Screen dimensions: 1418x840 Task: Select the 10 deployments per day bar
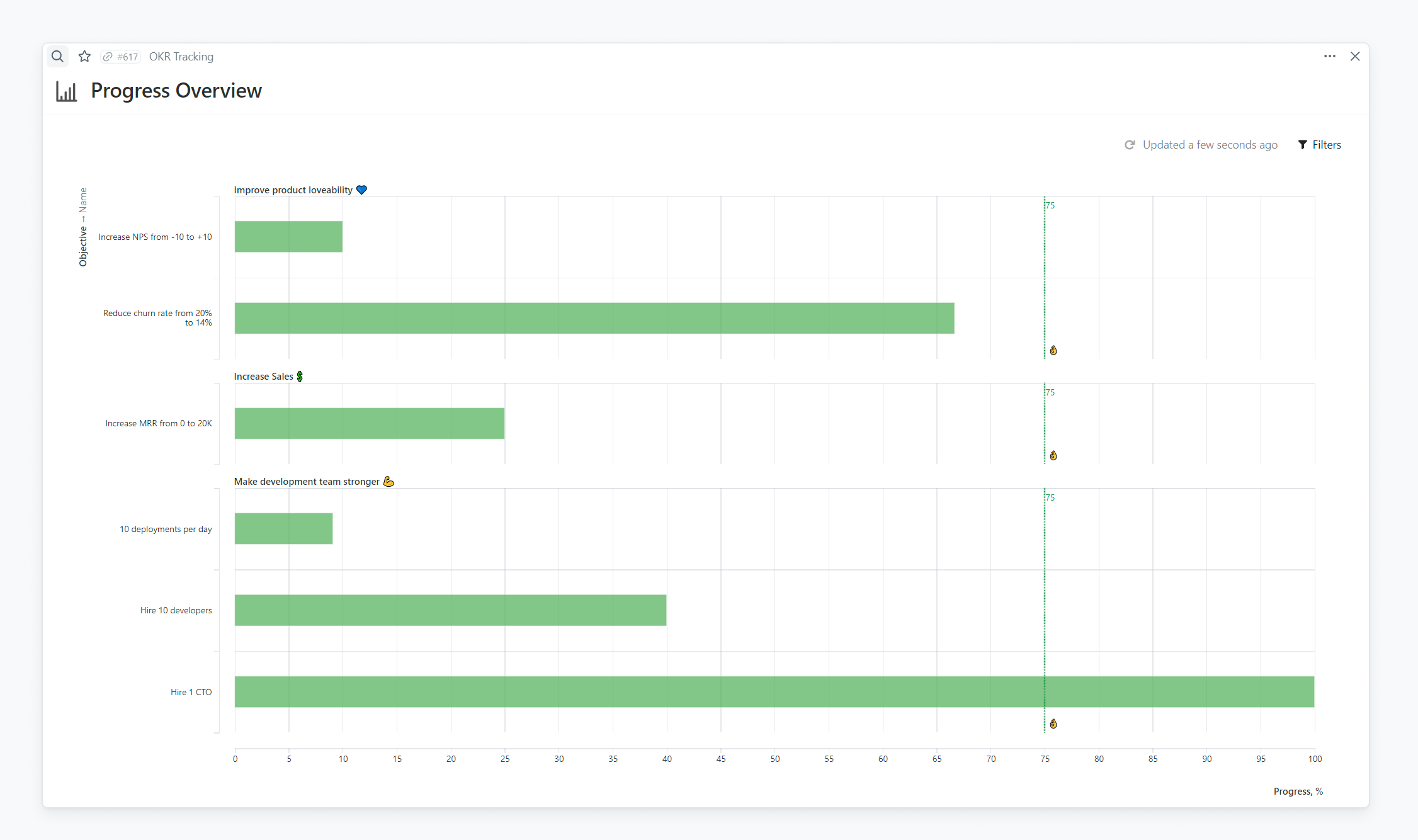(283, 528)
